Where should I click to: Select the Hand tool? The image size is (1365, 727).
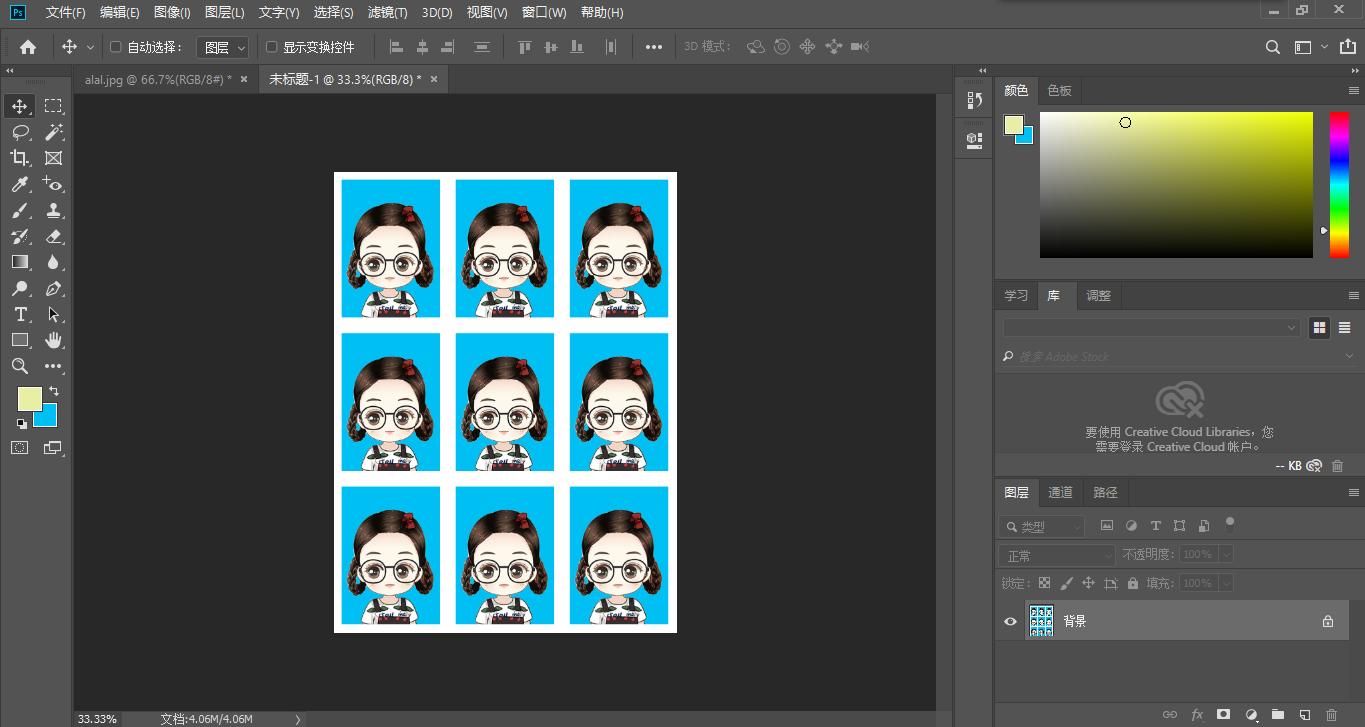click(54, 340)
